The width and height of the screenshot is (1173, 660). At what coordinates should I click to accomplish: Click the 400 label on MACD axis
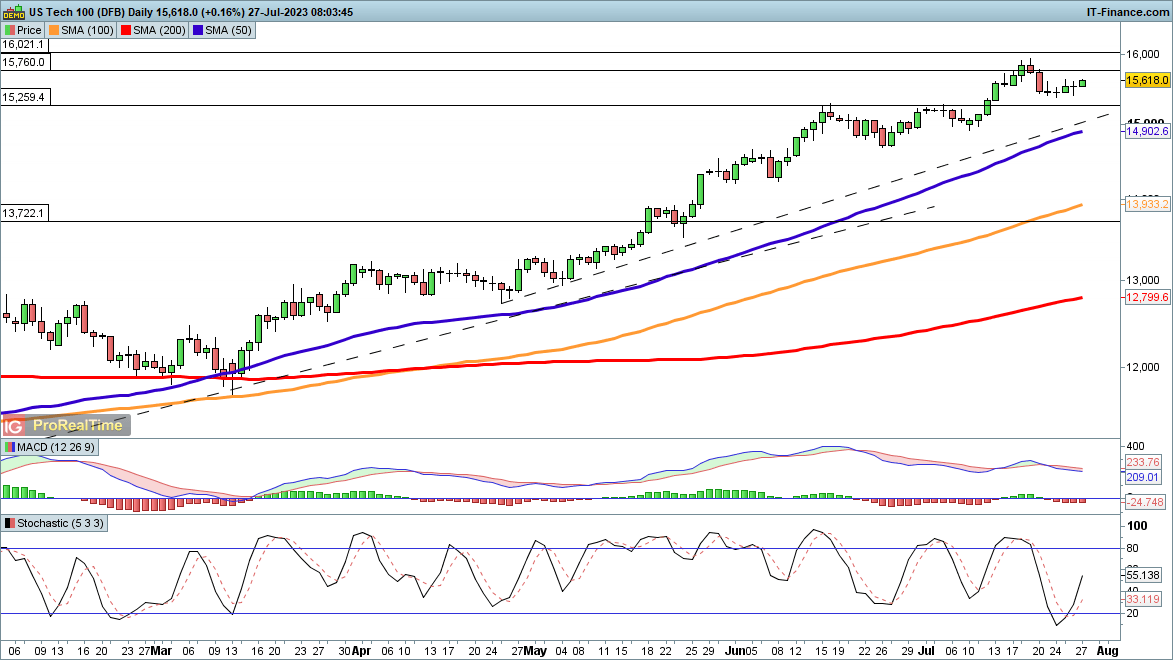point(1136,446)
